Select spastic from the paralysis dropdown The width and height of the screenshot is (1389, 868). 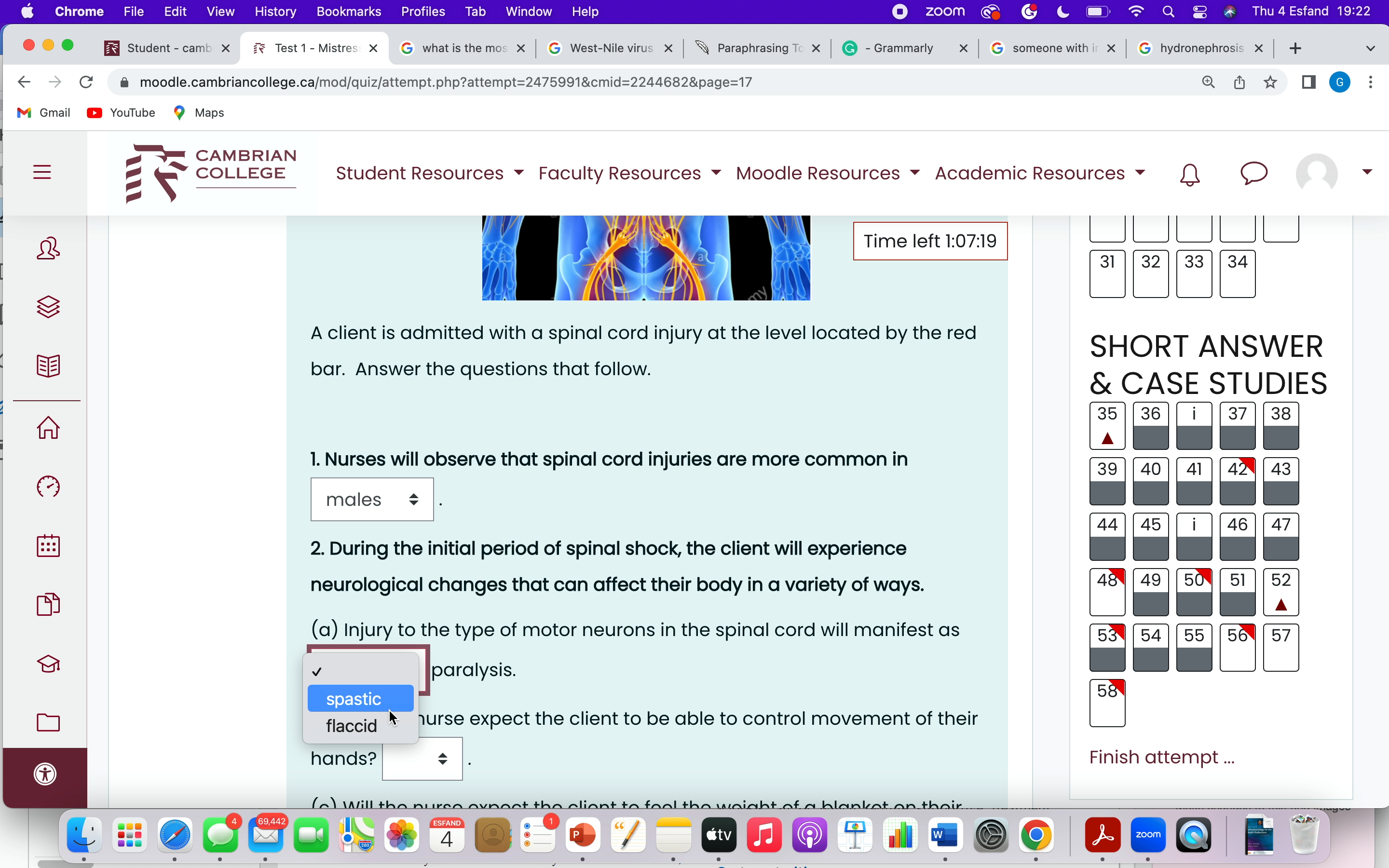pos(353,698)
